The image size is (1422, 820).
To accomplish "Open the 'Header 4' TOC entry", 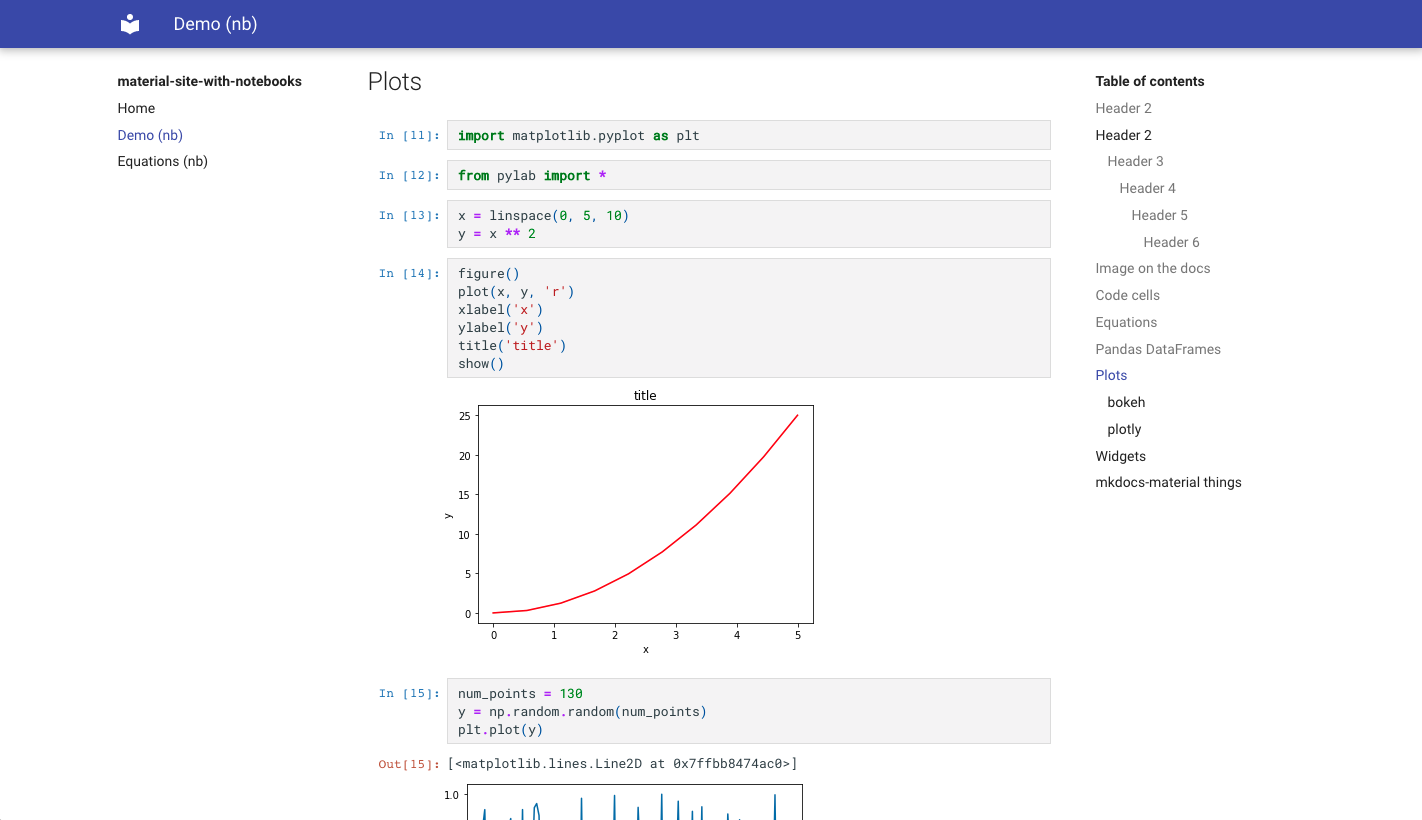I will click(x=1147, y=188).
